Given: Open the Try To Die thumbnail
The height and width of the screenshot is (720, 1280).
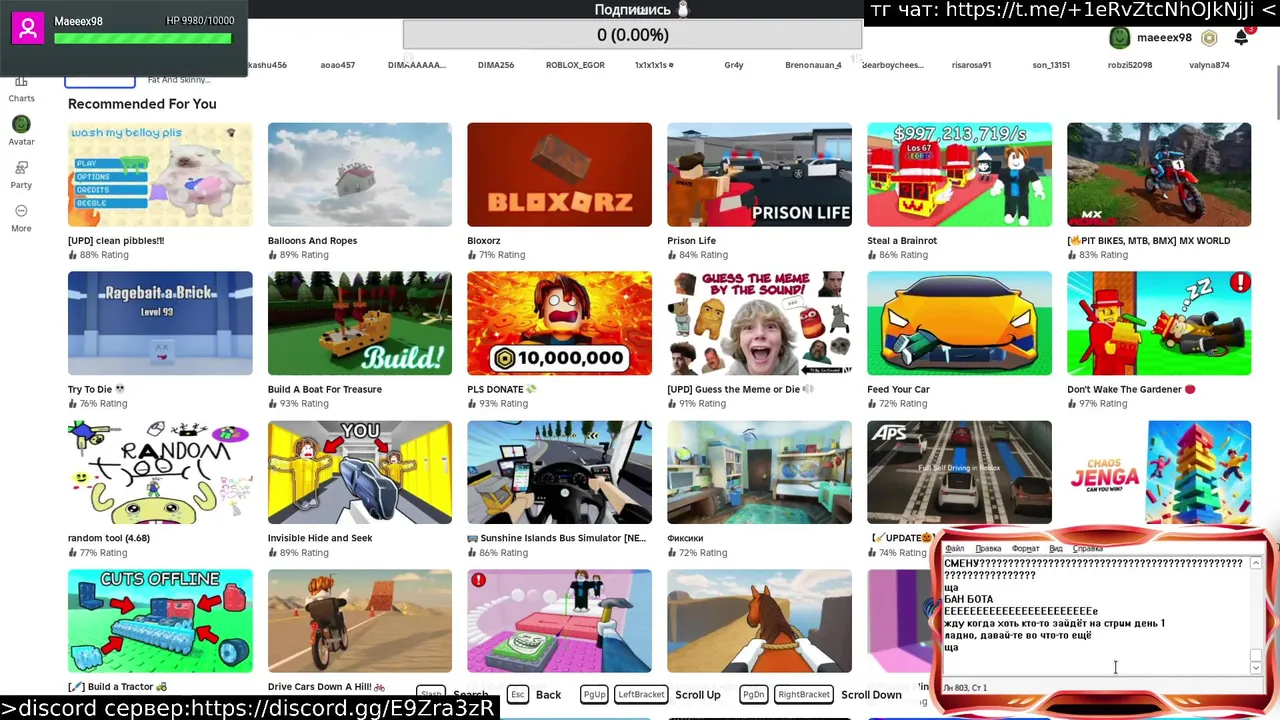Looking at the screenshot, I should click(x=160, y=323).
